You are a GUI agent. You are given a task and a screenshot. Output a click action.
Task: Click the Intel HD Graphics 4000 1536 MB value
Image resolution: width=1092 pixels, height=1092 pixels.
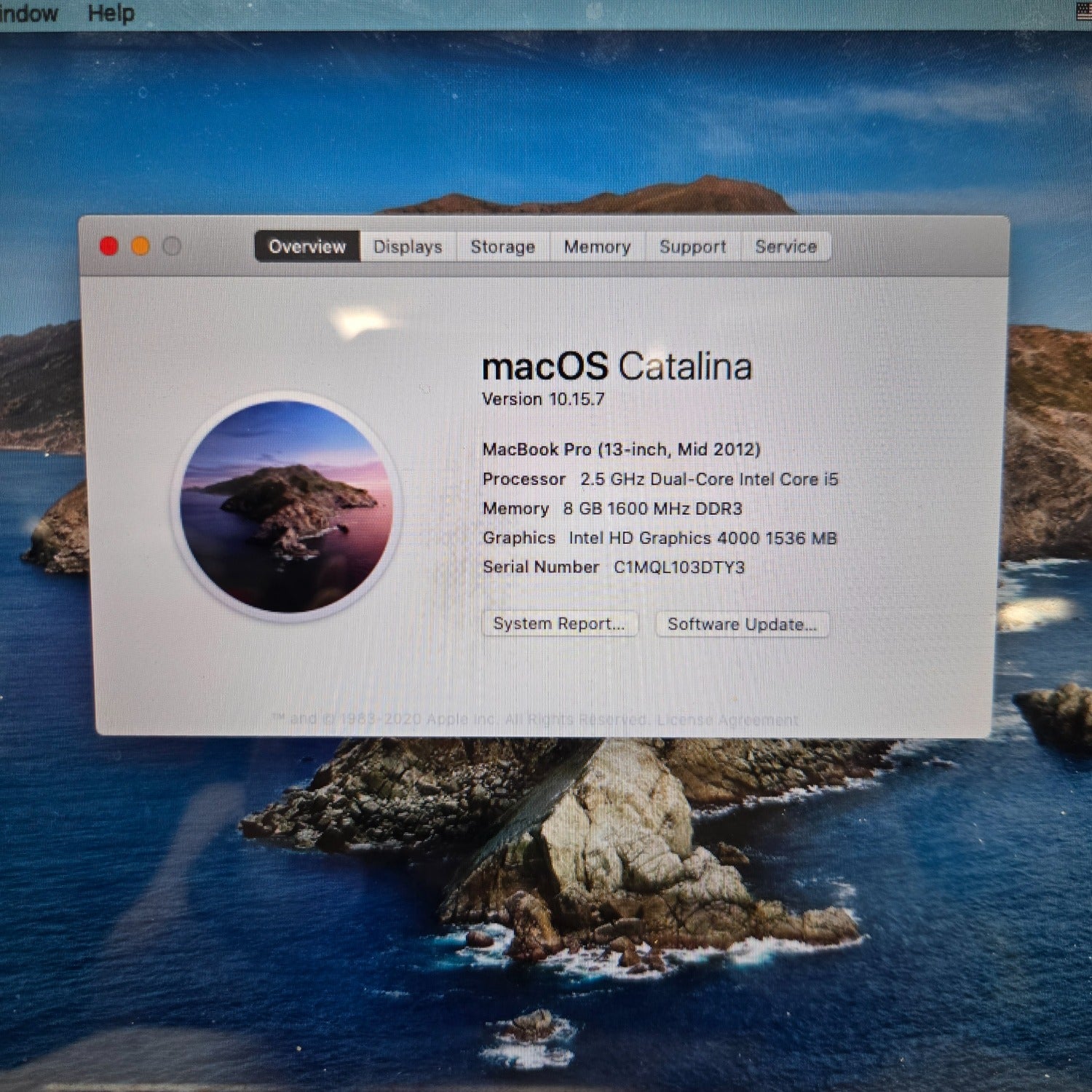[x=703, y=538]
